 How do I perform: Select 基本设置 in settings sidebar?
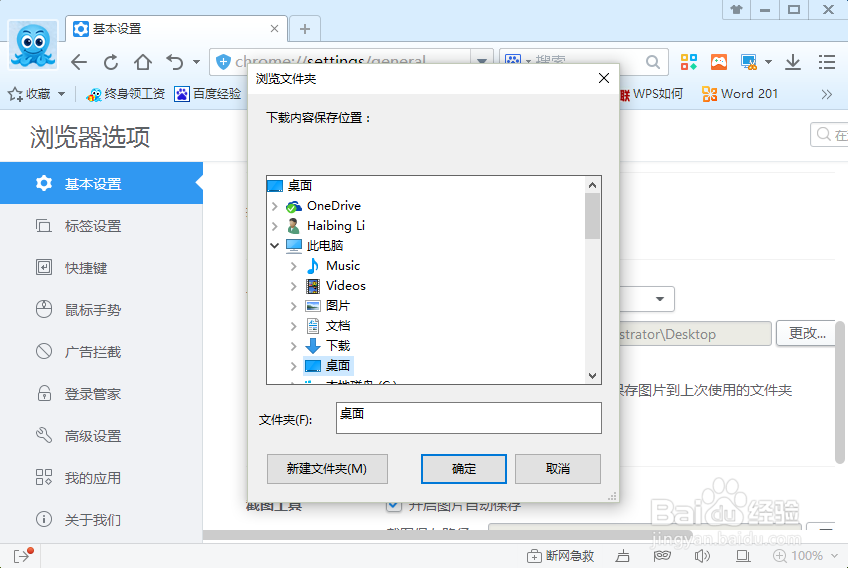[101, 183]
